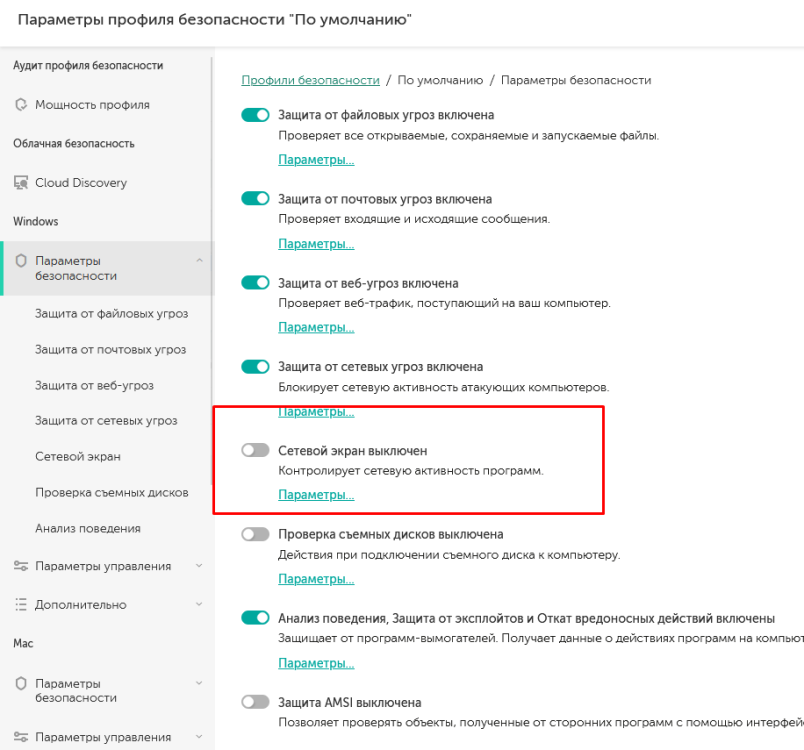Image resolution: width=804 pixels, height=750 pixels.
Task: Disable Защита от файловых угроз toggle
Action: coord(256,115)
